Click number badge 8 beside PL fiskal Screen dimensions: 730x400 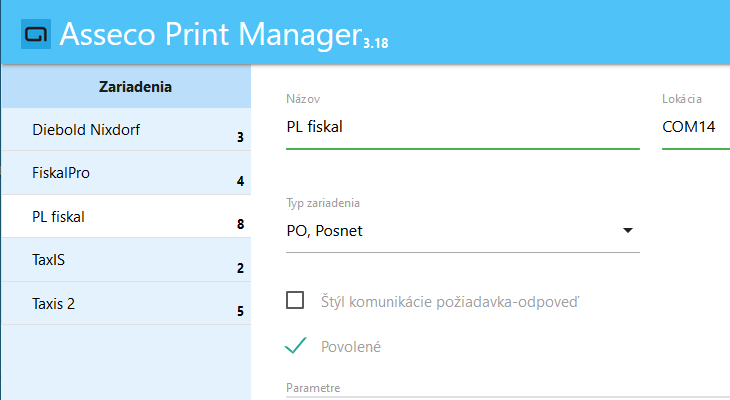click(x=240, y=224)
